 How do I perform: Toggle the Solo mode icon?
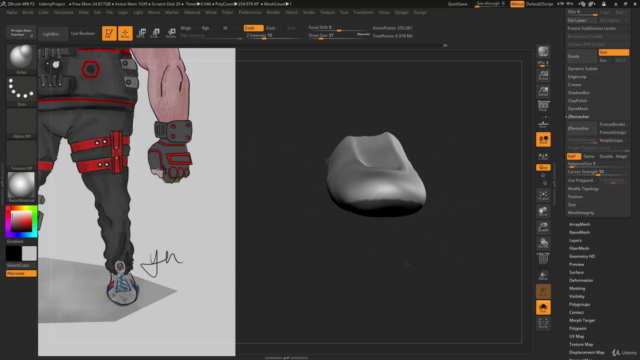tap(543, 307)
